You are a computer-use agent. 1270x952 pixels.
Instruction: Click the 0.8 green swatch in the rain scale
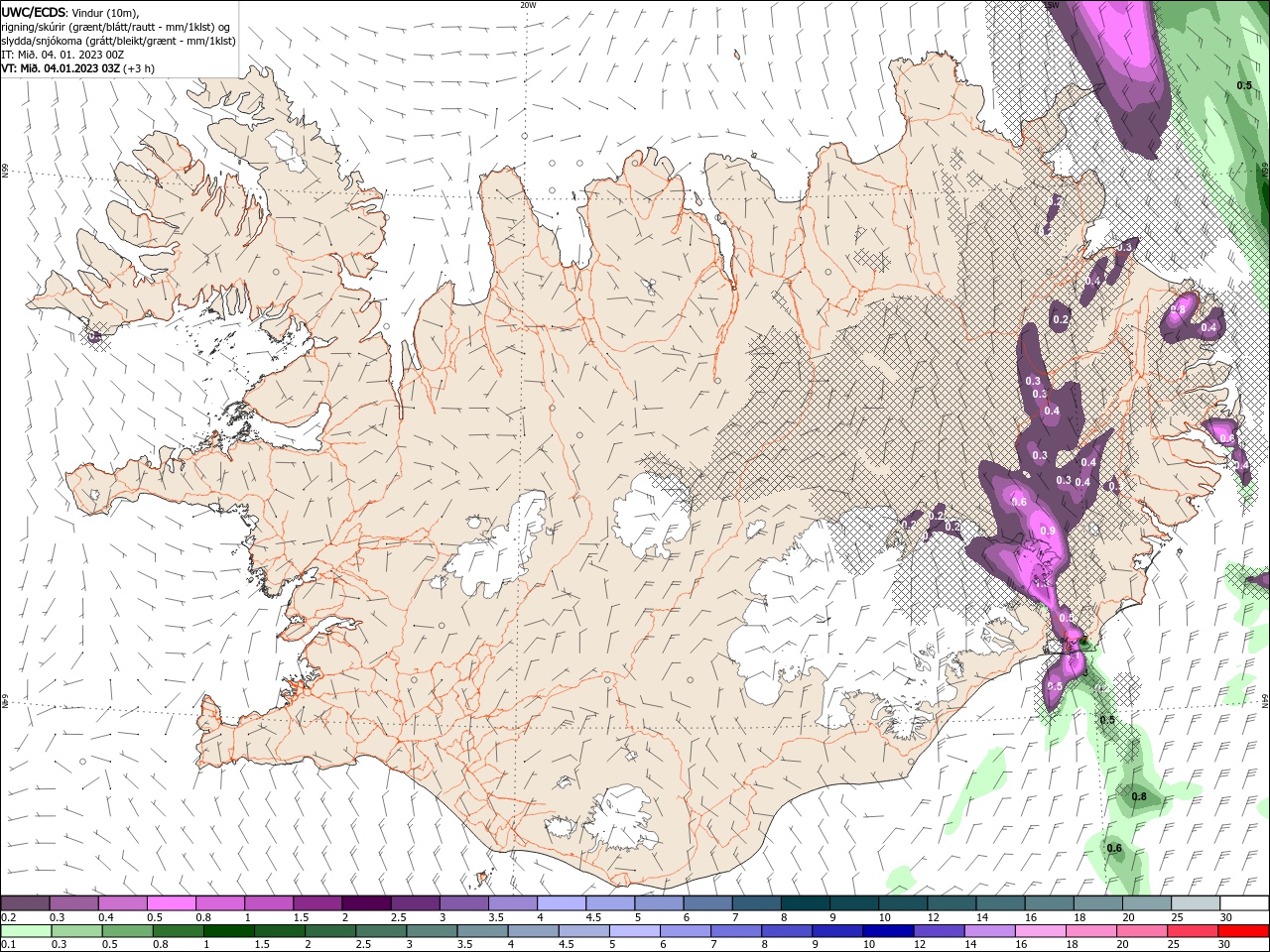(x=179, y=931)
